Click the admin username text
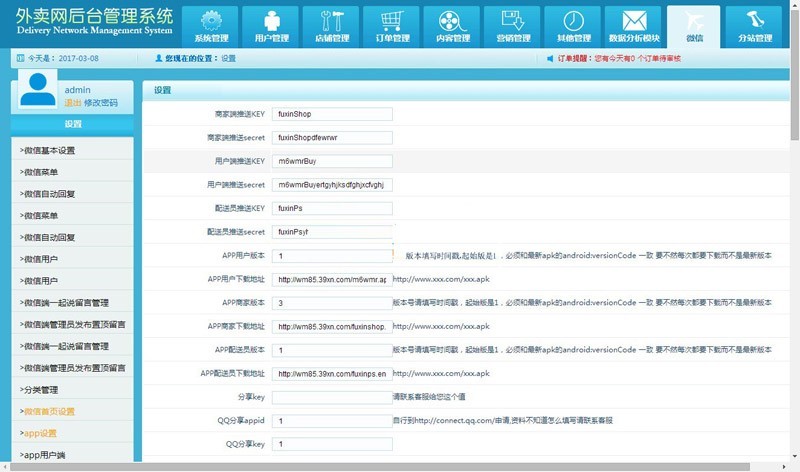This screenshot has width=800, height=472. [78, 90]
